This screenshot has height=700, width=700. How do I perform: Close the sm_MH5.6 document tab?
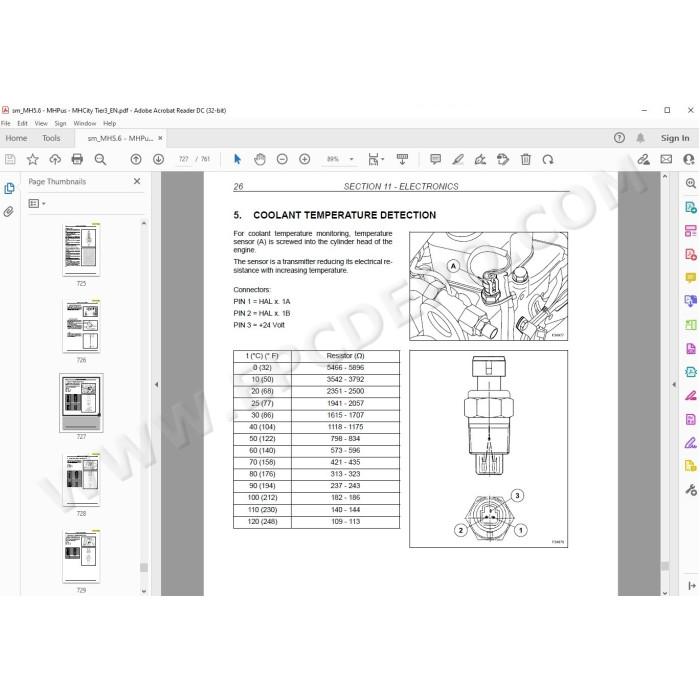pos(160,138)
